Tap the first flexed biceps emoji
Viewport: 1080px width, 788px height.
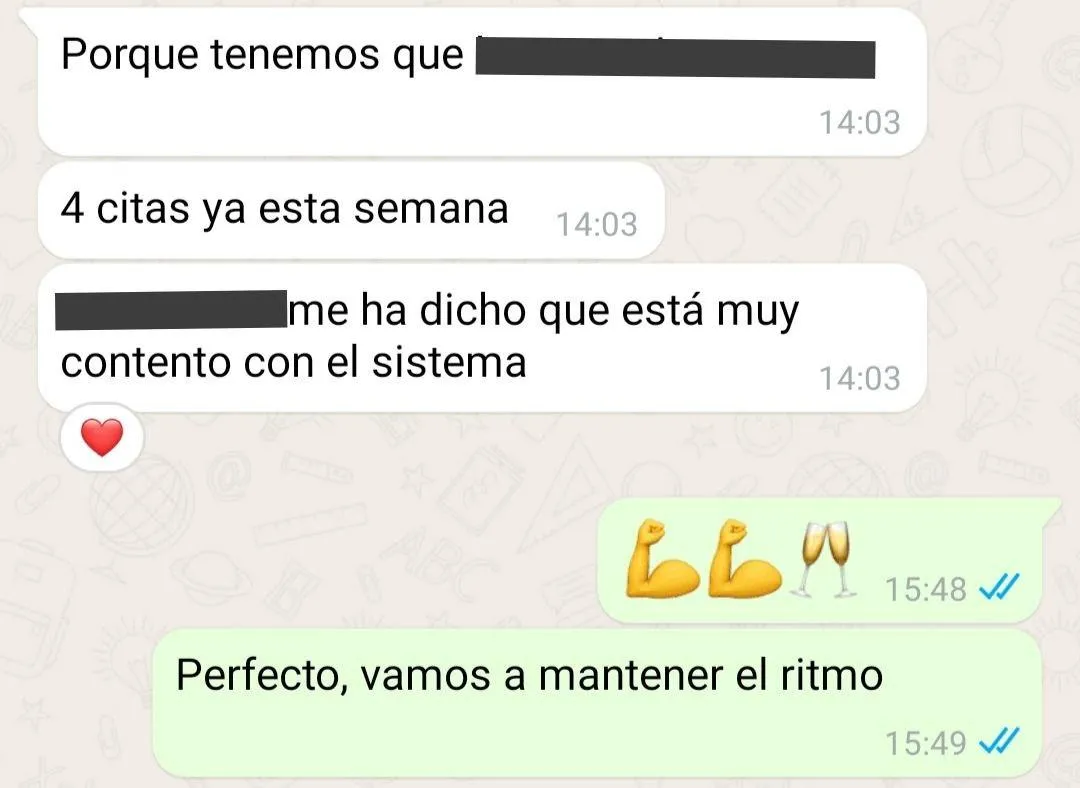pyautogui.click(x=663, y=559)
